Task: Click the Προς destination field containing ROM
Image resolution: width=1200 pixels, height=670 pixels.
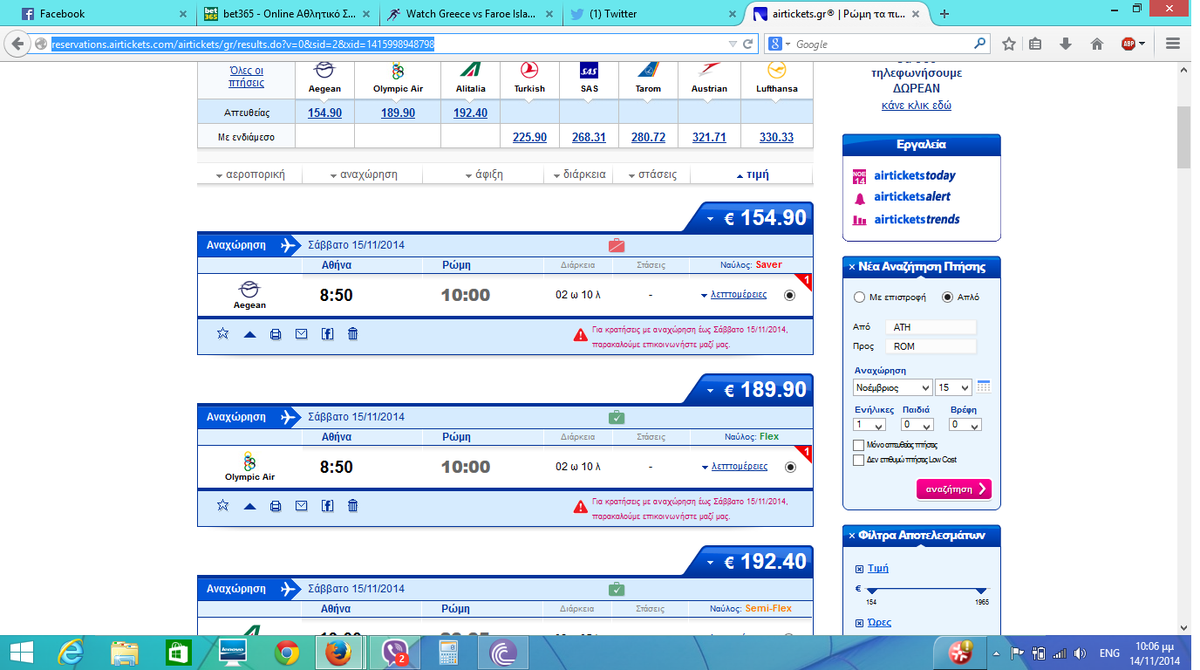Action: [x=931, y=346]
